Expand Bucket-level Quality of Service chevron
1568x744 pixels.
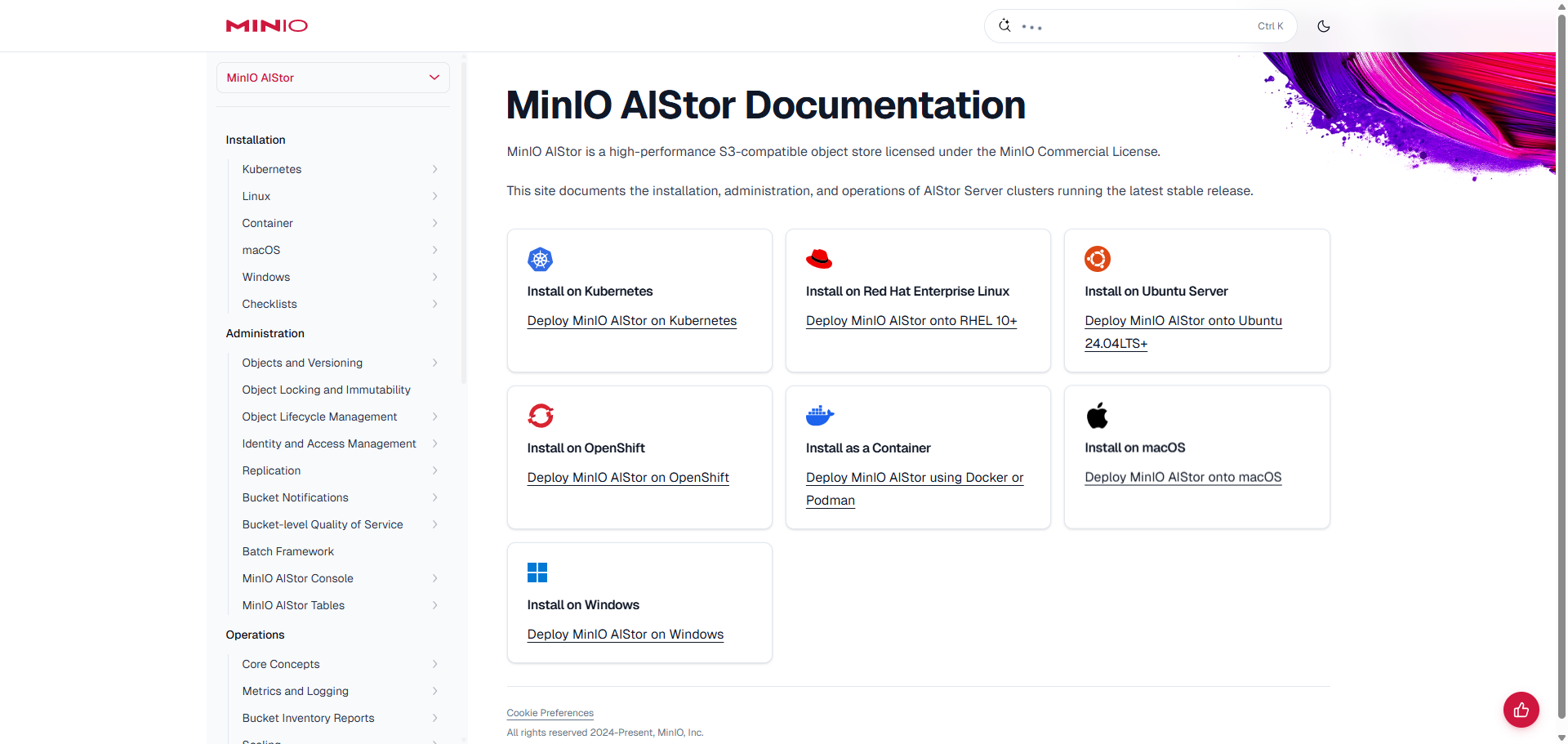tap(434, 524)
